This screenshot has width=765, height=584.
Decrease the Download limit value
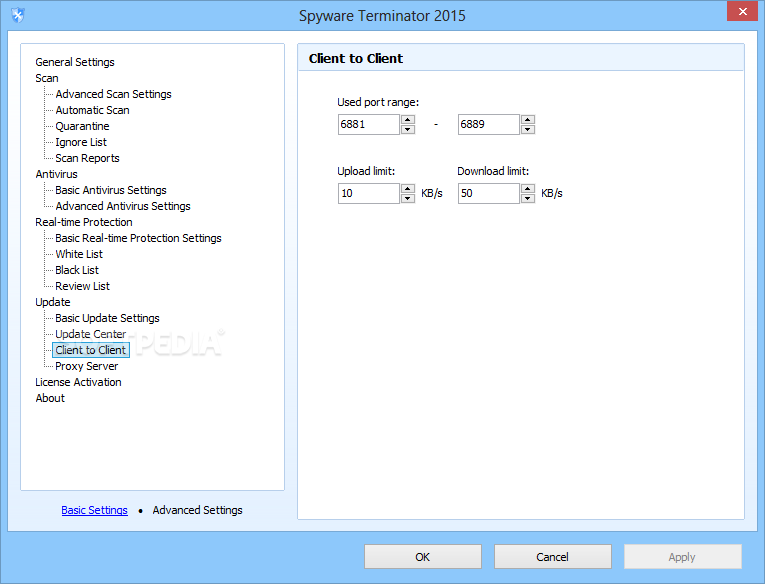528,198
